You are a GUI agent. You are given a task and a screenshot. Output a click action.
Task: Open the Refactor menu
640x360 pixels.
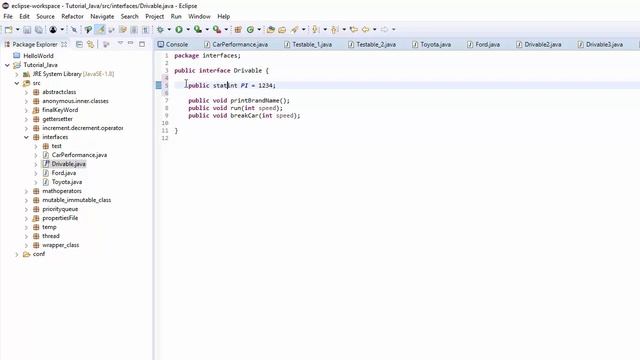coord(72,16)
